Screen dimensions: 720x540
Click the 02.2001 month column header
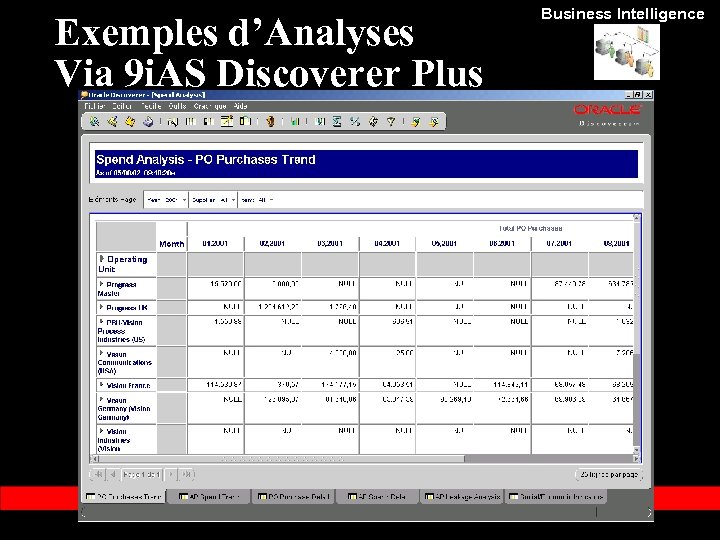[272, 243]
